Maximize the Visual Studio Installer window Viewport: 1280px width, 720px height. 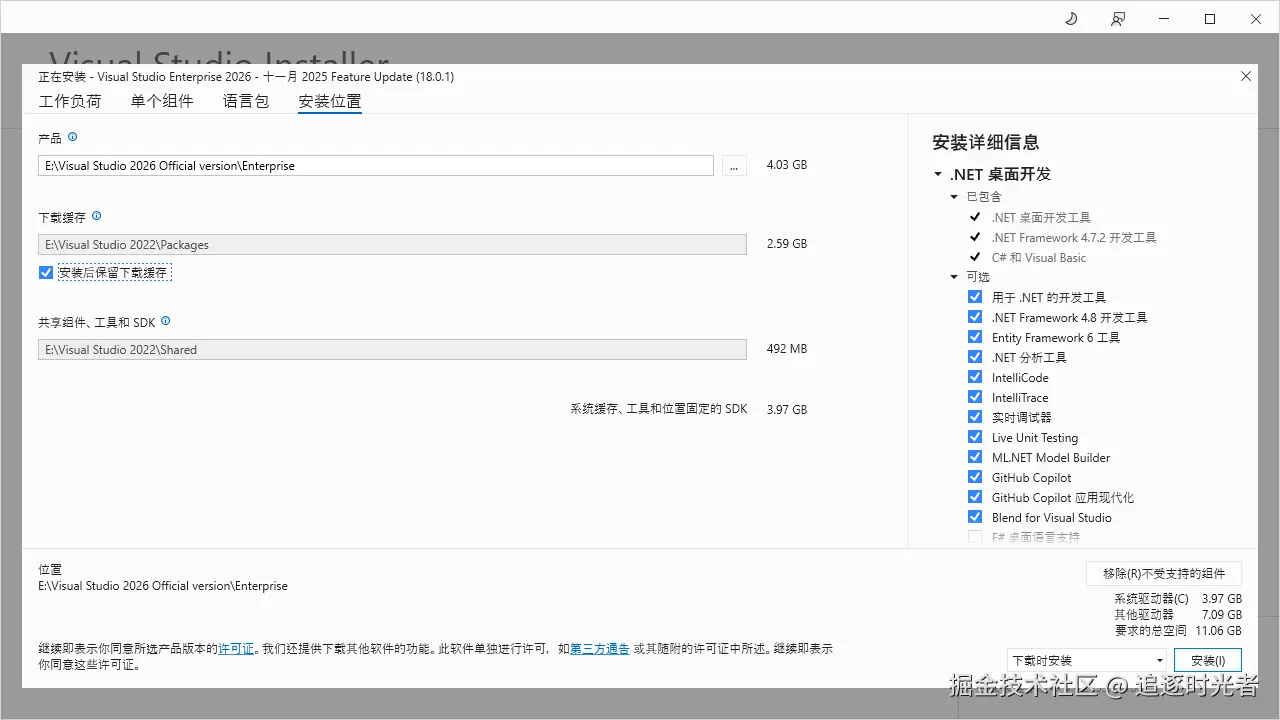click(x=1210, y=19)
